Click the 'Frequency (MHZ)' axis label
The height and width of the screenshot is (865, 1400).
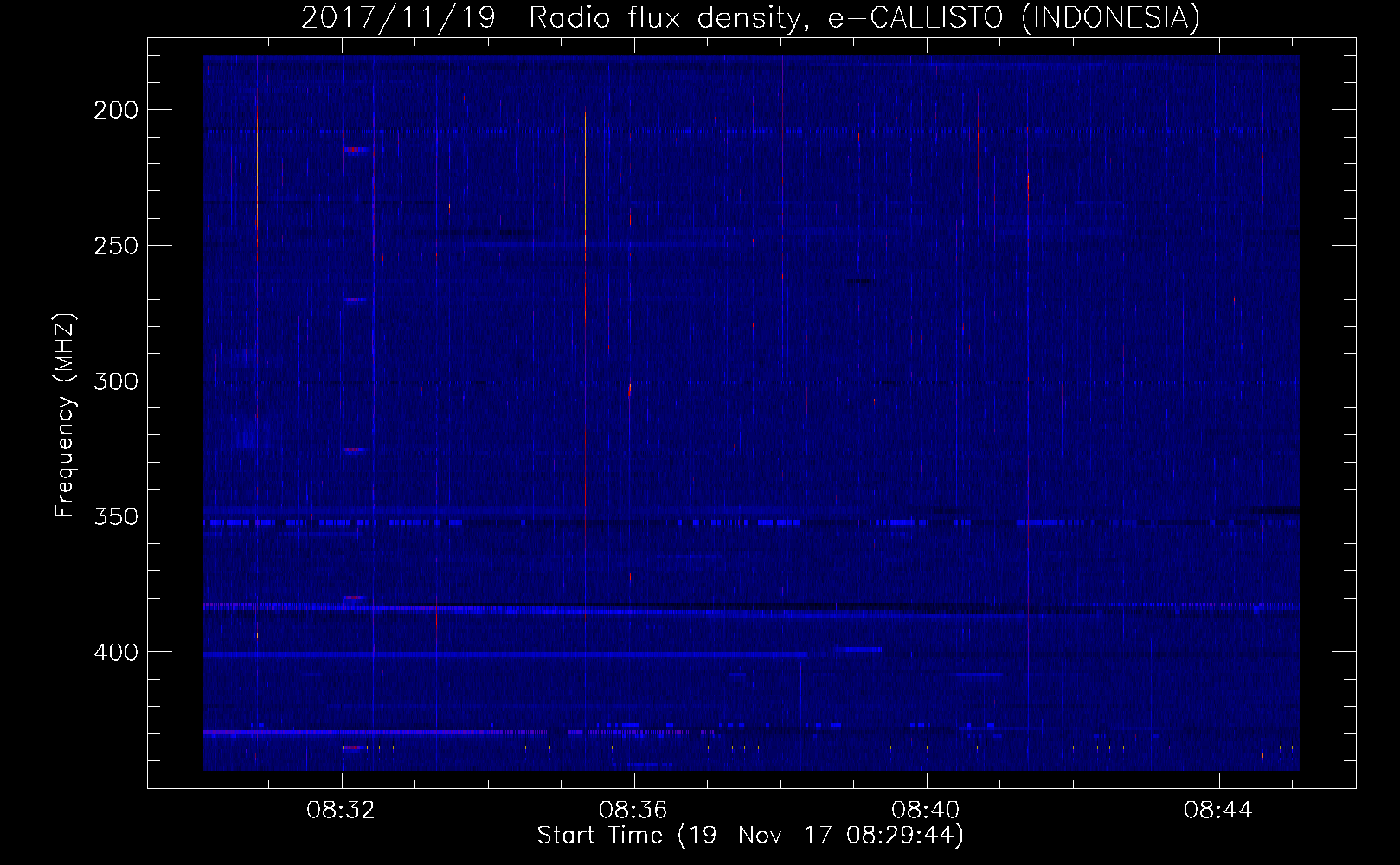(x=65, y=415)
